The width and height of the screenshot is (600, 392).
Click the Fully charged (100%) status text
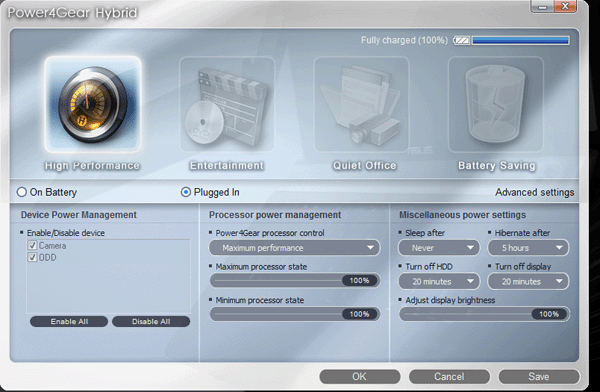point(404,40)
